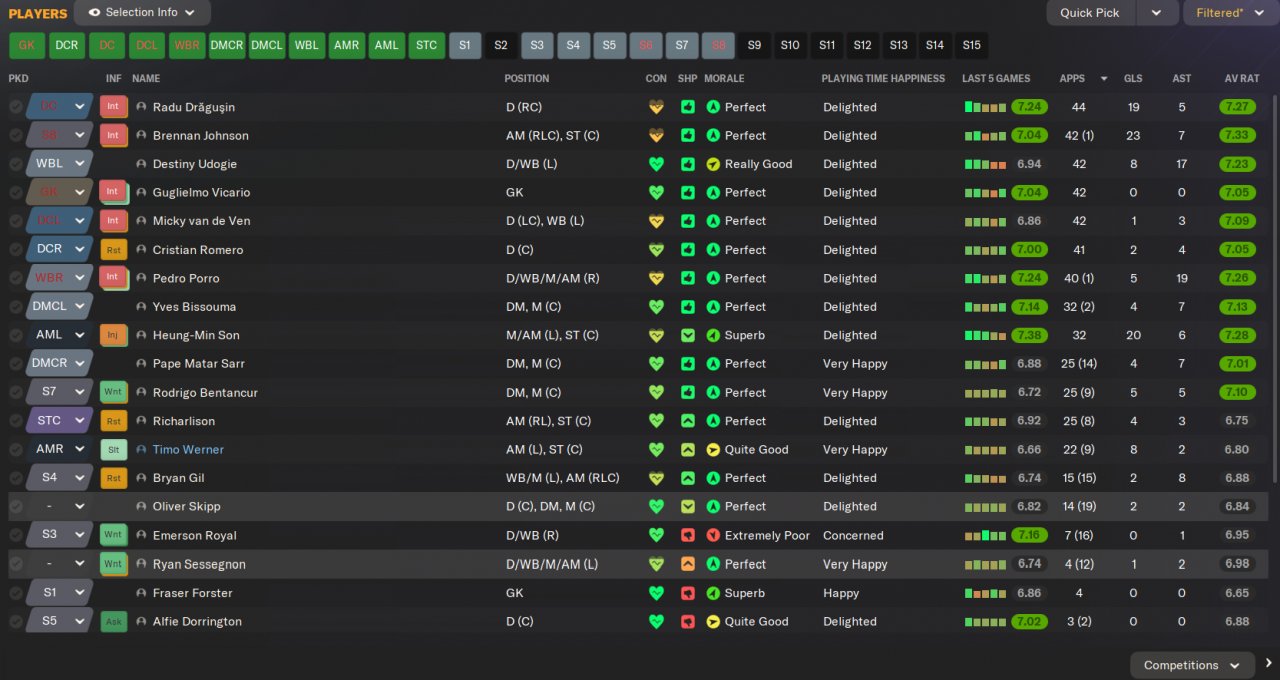Select the STC position slot tab

pyautogui.click(x=427, y=45)
